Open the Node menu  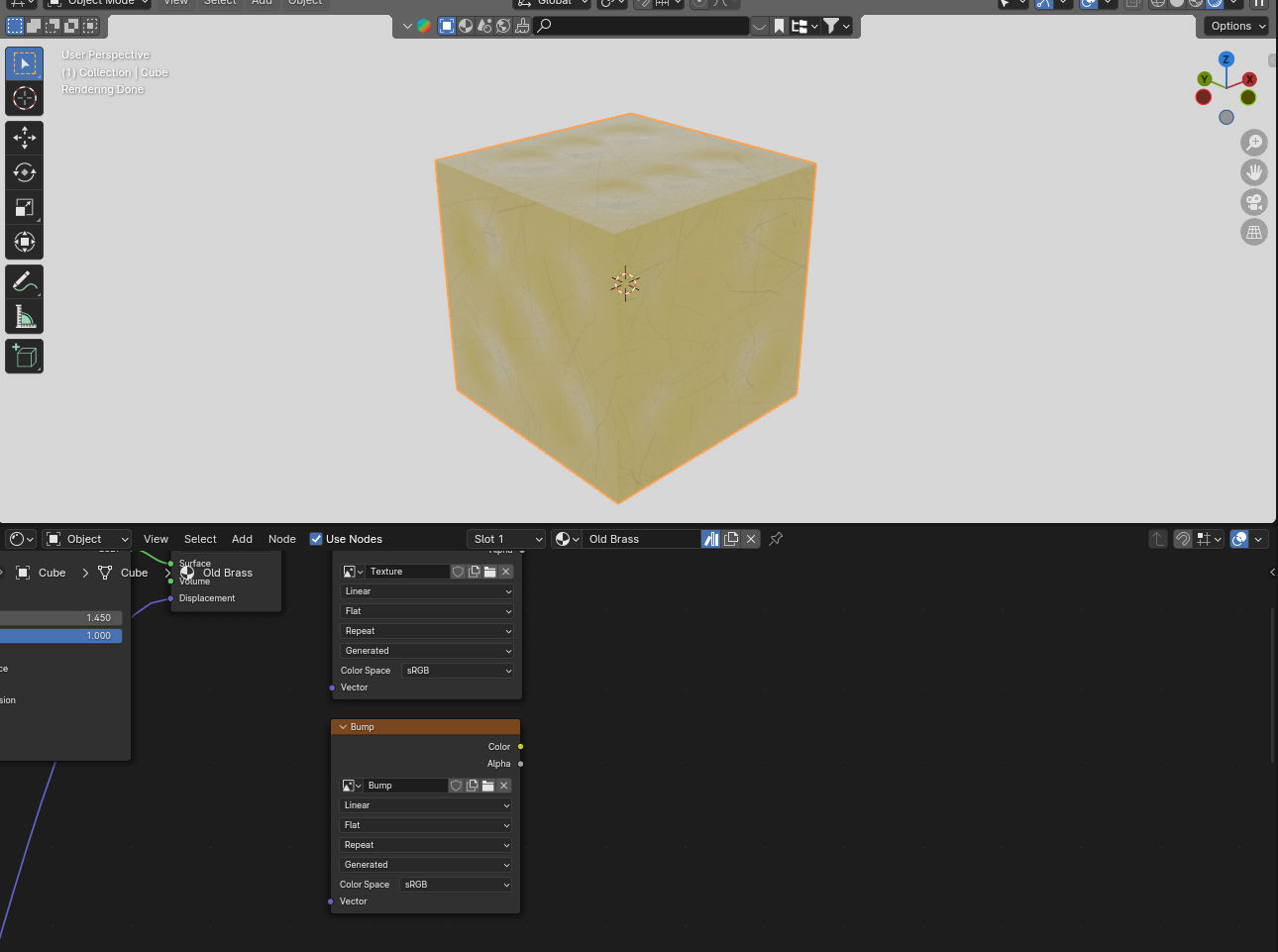[x=282, y=539]
